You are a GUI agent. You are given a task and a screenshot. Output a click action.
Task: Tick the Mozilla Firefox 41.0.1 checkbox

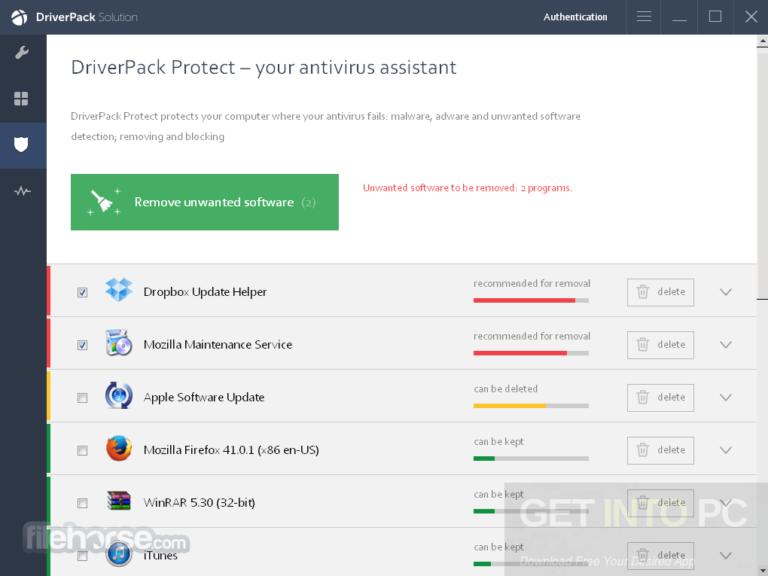pos(82,451)
